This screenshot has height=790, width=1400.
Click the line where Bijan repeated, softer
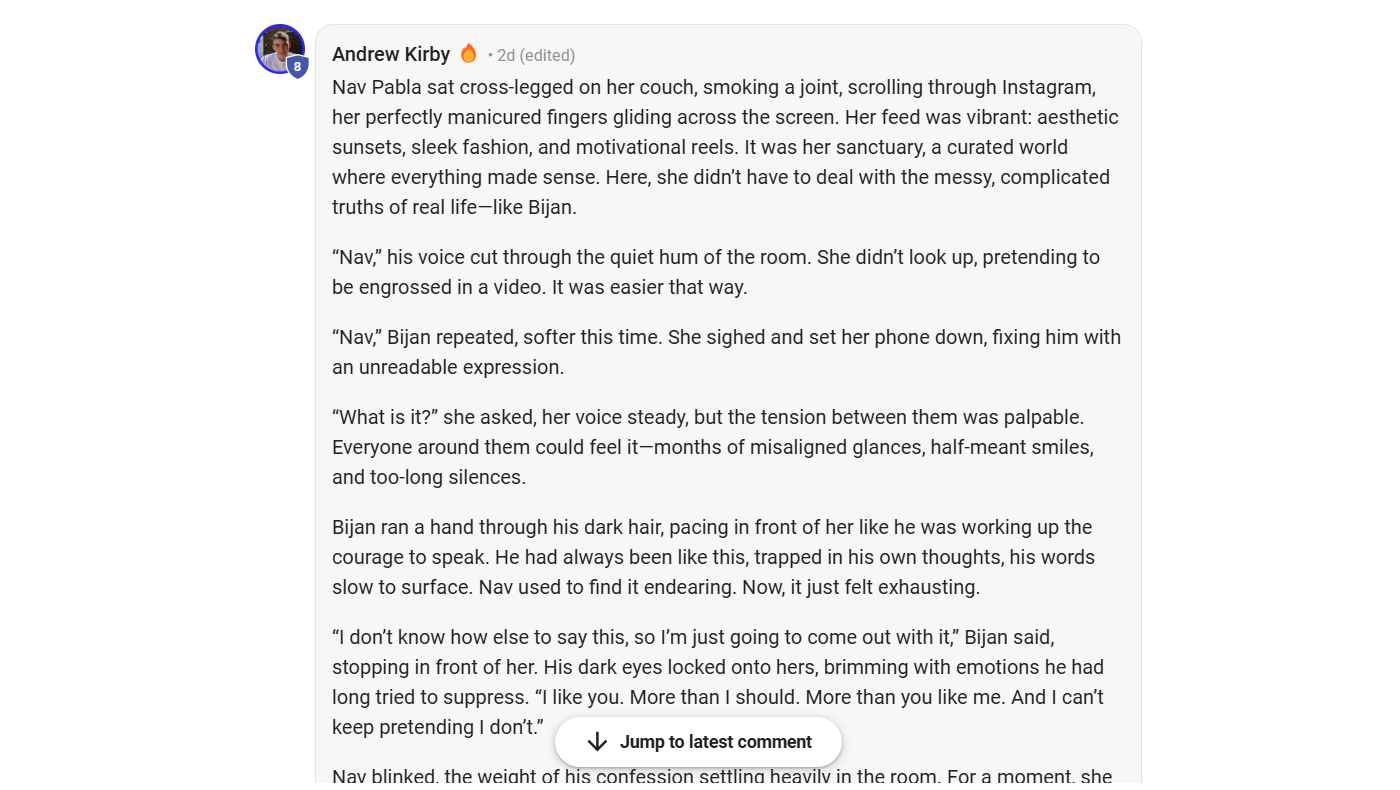pos(727,352)
